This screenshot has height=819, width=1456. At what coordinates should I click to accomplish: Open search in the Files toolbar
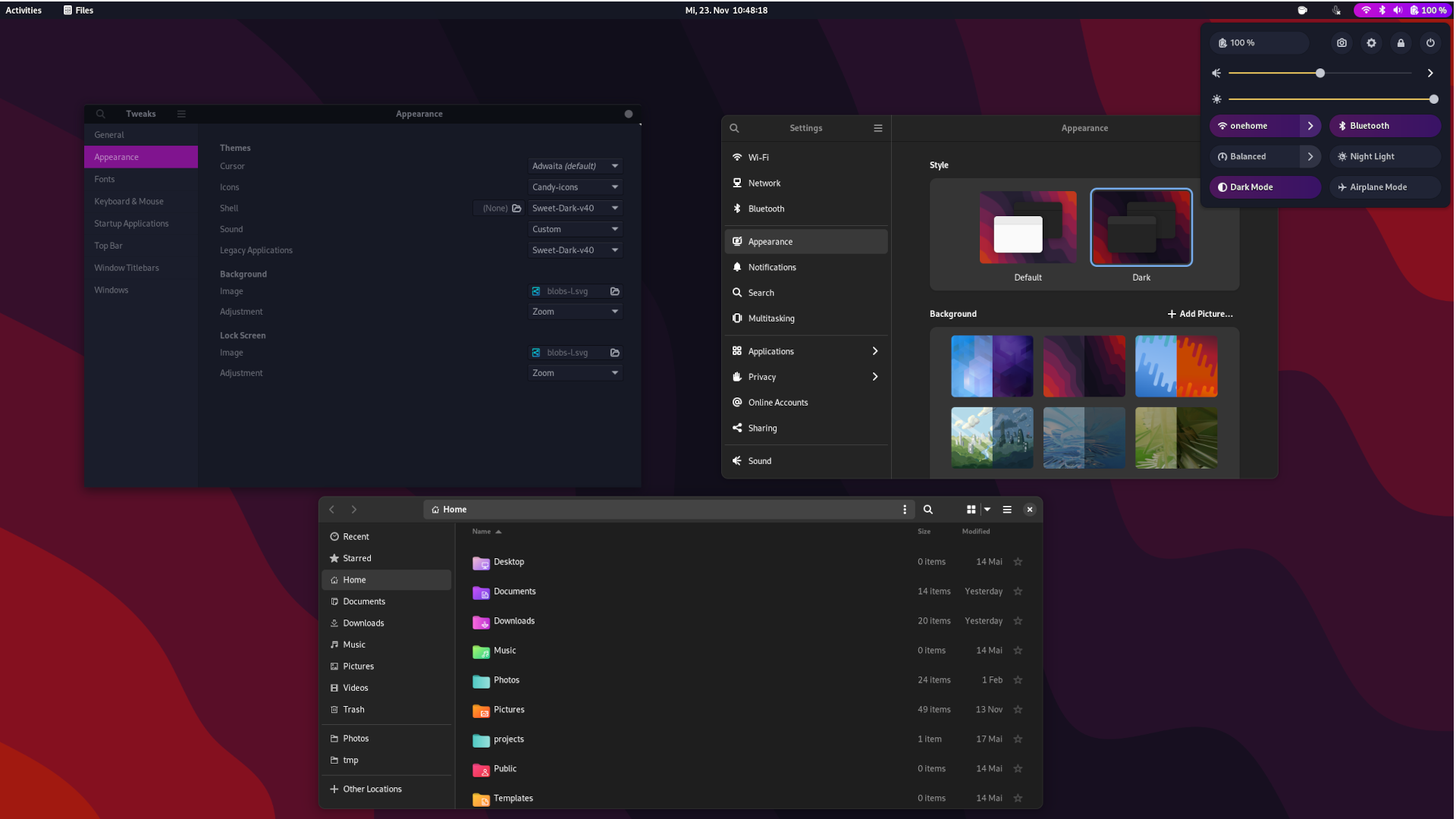[x=928, y=510]
